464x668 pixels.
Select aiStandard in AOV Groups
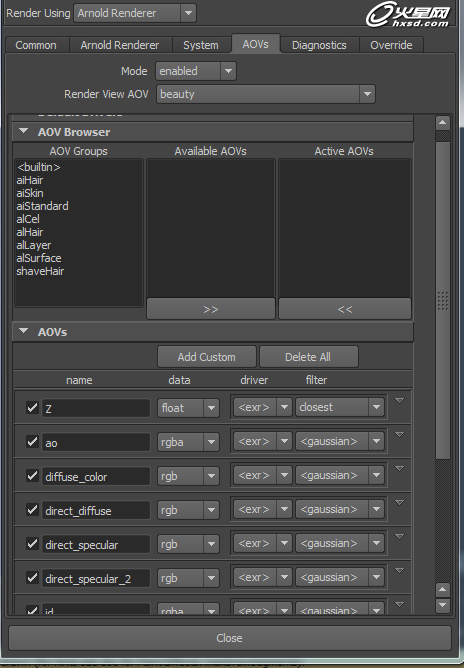[42, 206]
